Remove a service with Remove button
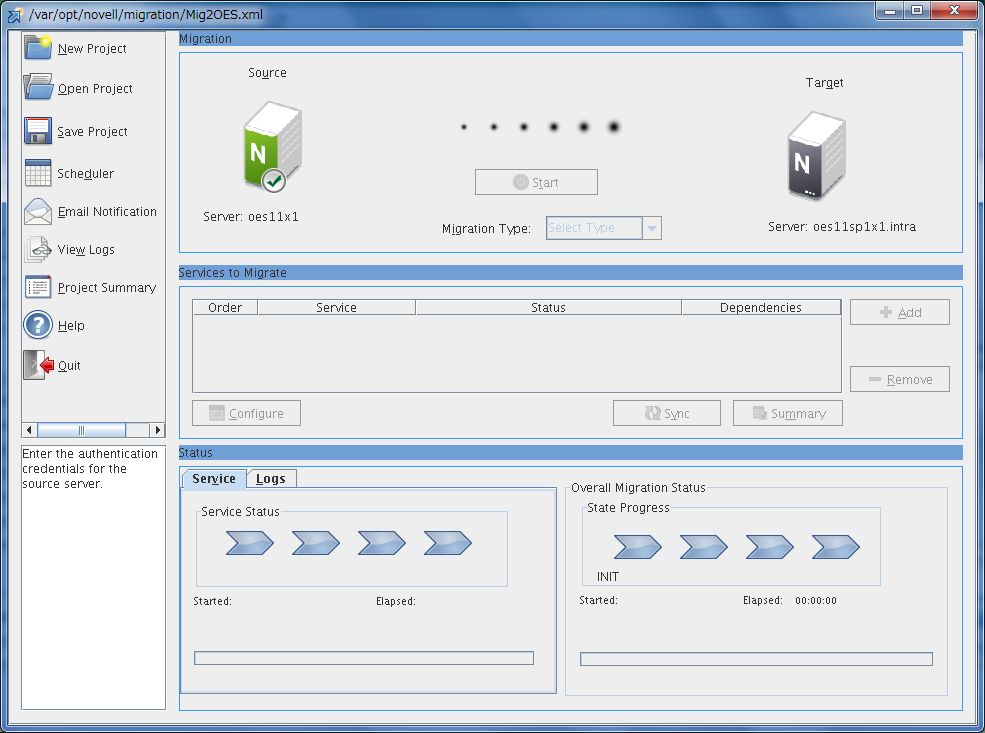The image size is (985, 733). (x=900, y=379)
